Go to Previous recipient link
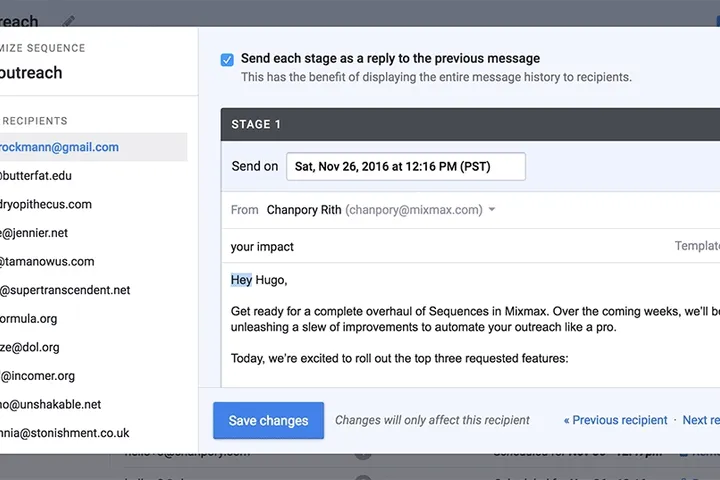This screenshot has width=720, height=480. [x=615, y=420]
